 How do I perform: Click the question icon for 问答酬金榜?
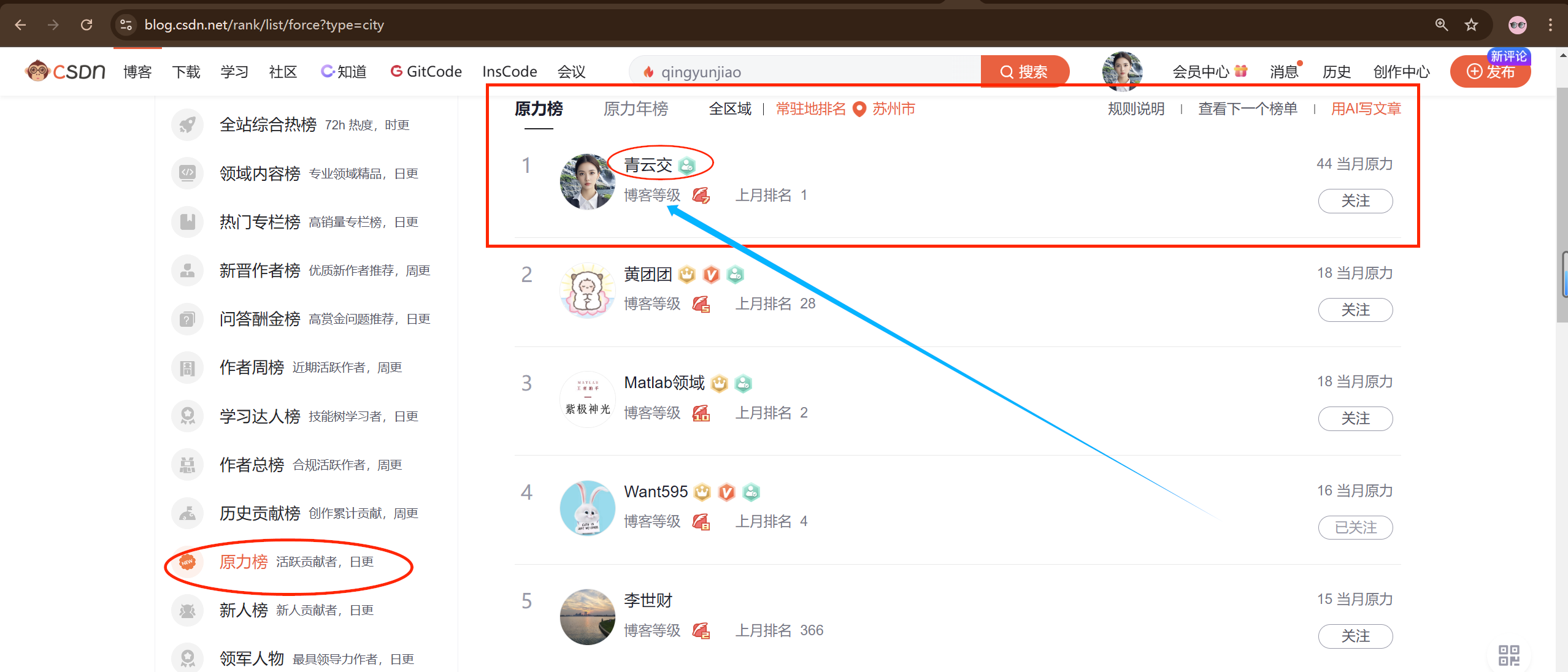click(187, 319)
